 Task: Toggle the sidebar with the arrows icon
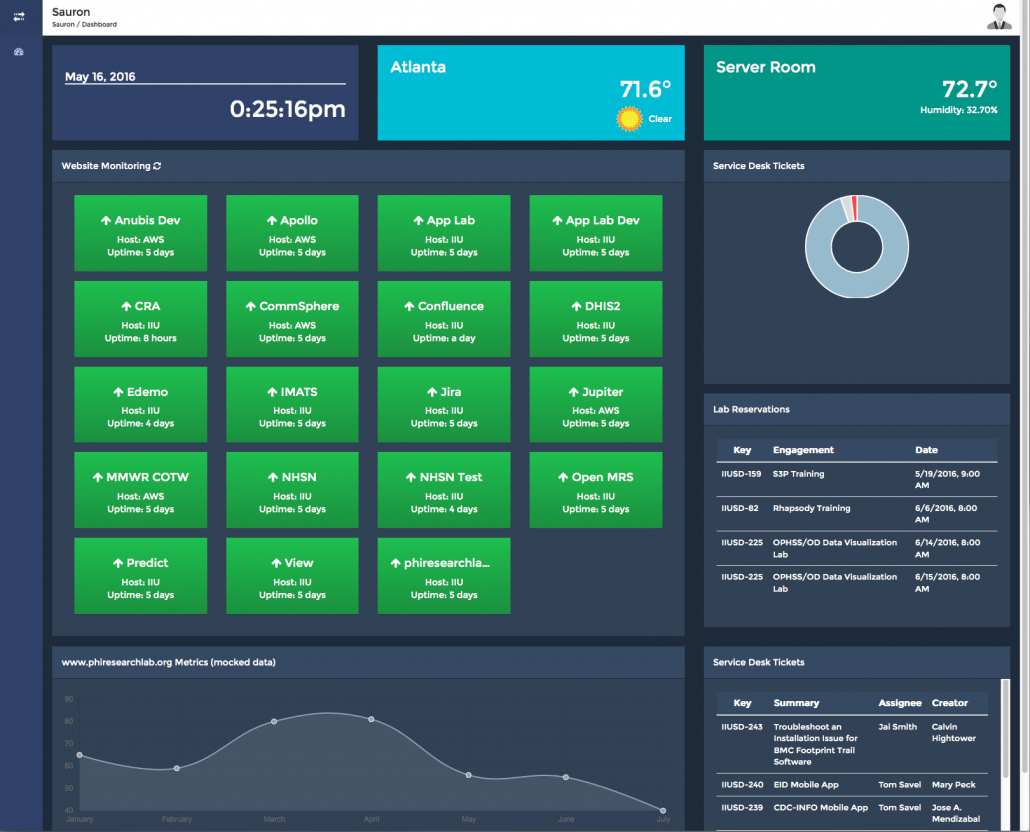tap(19, 16)
